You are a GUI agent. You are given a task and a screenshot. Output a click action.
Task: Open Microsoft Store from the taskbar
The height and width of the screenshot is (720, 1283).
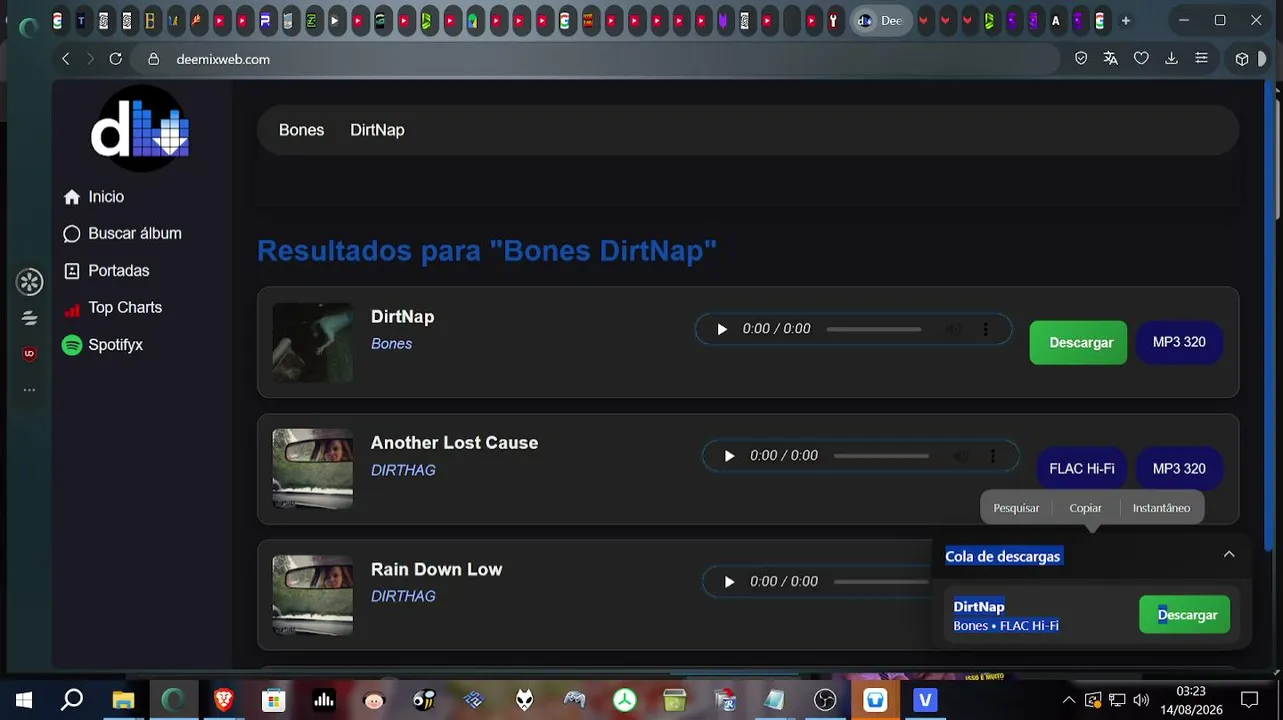click(x=274, y=700)
